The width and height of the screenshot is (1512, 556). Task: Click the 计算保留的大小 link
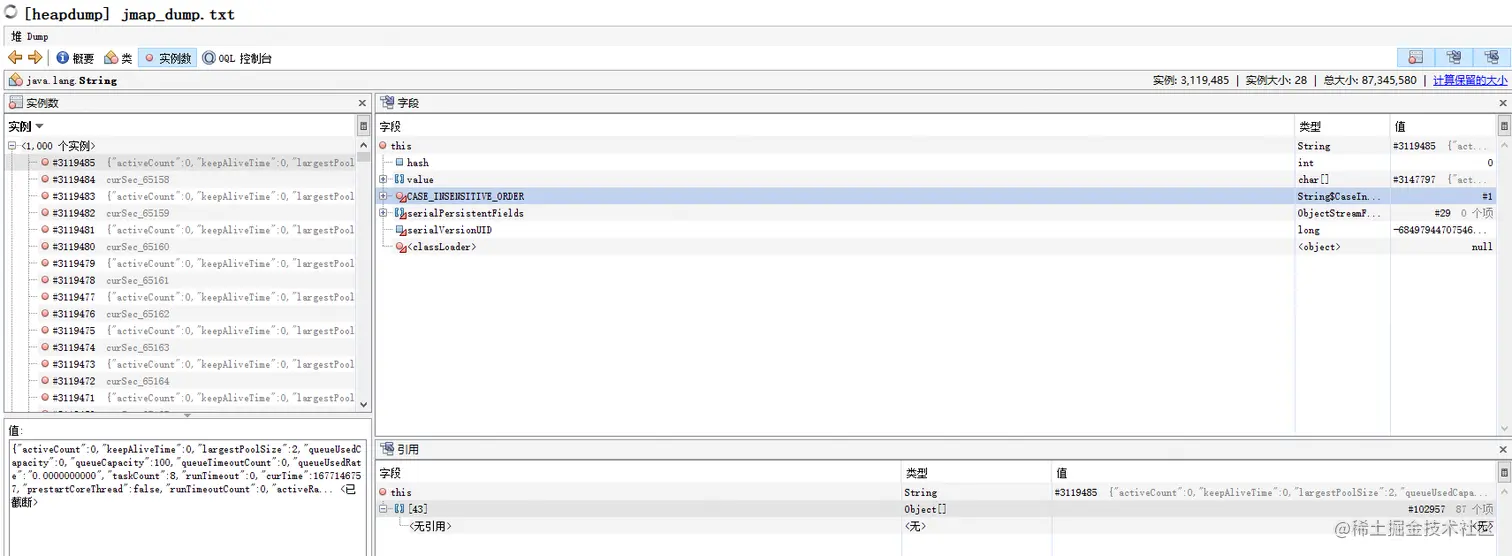pos(1470,80)
